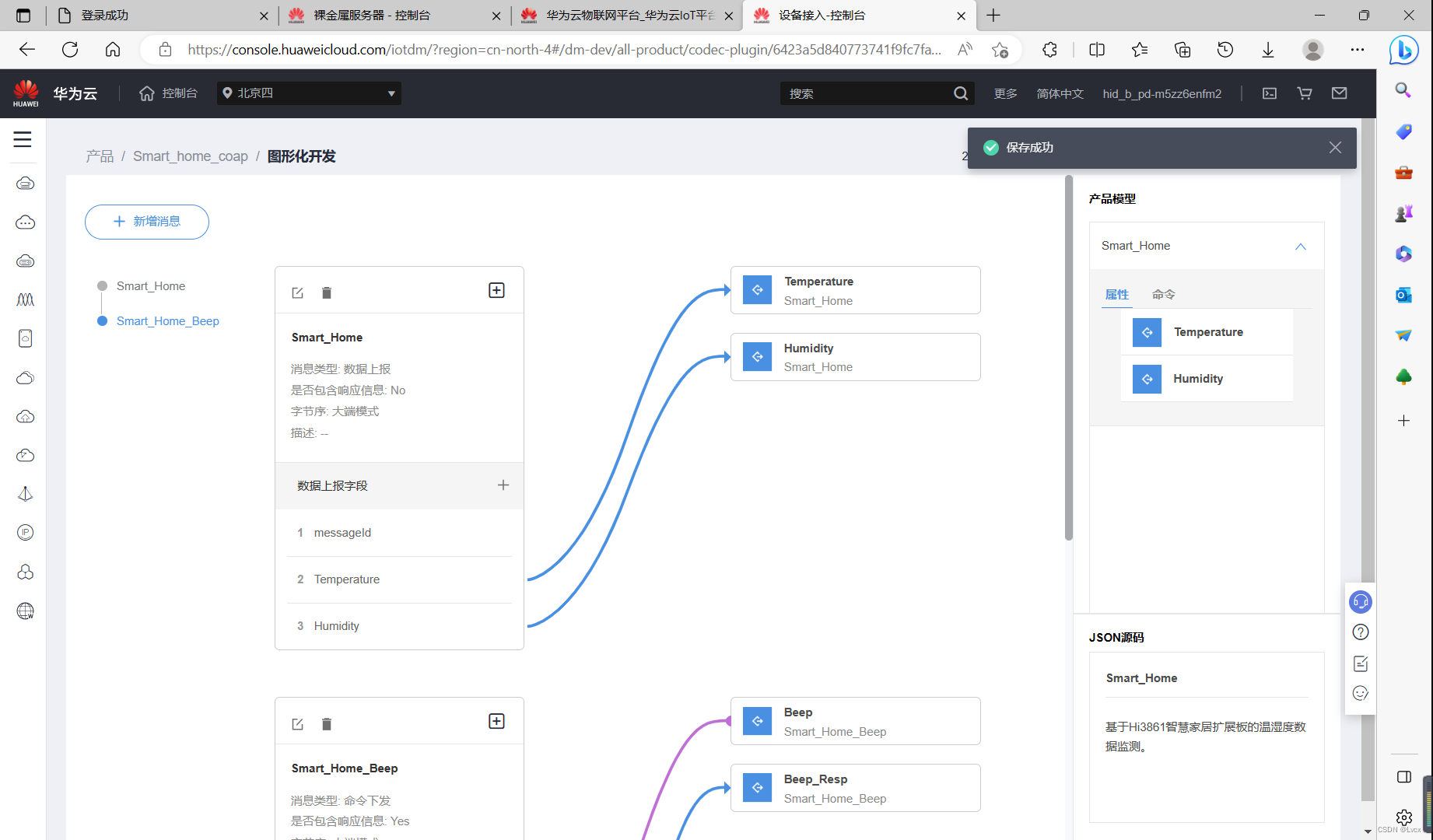Click the Huawei Cloud logo
The height and width of the screenshot is (840, 1433).
(x=26, y=93)
